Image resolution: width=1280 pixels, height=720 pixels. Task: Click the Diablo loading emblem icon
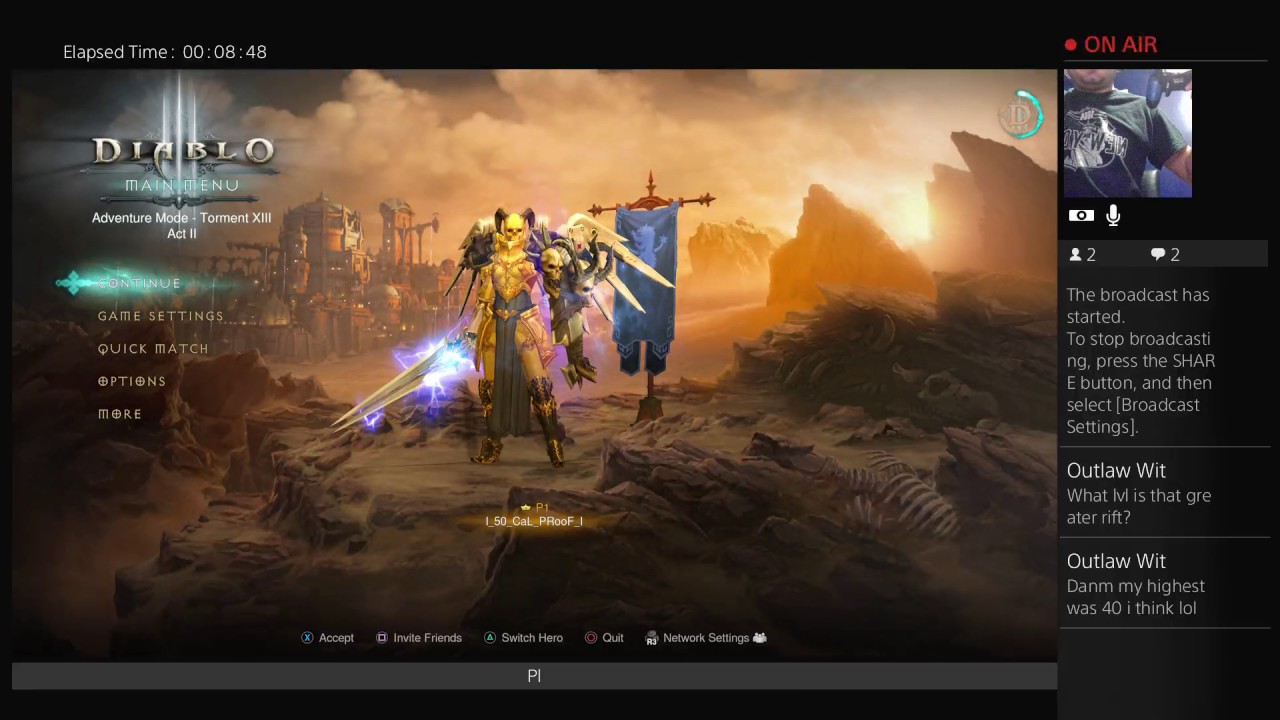1021,114
